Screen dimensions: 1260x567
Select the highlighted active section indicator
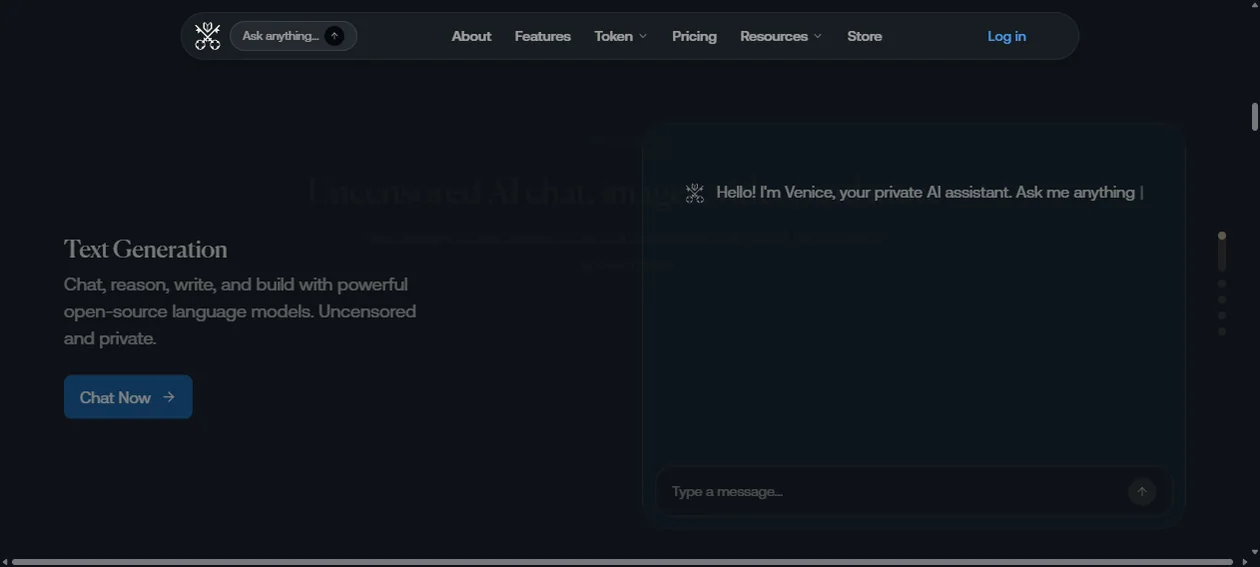tap(1222, 251)
